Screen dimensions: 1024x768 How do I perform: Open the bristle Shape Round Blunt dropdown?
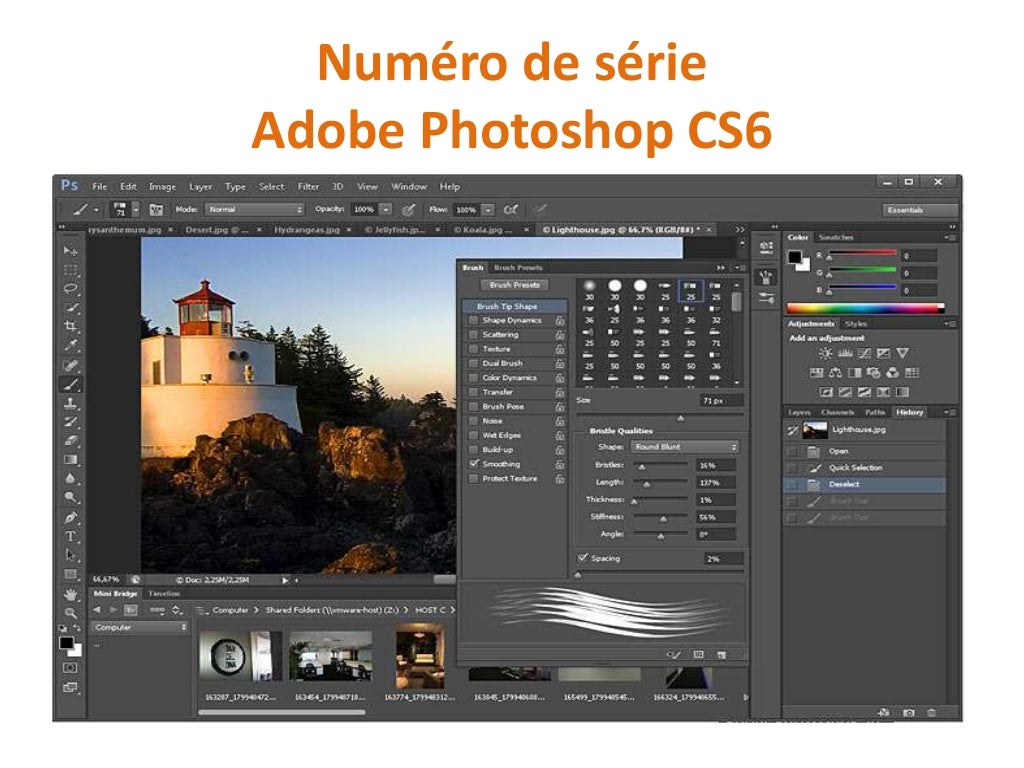point(684,447)
